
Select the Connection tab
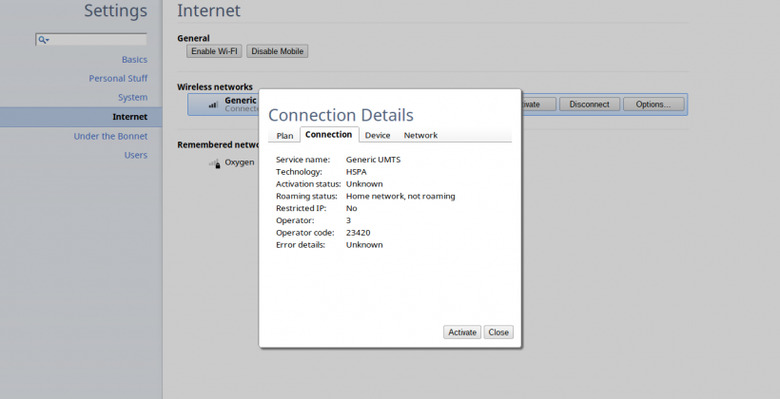pyautogui.click(x=329, y=134)
